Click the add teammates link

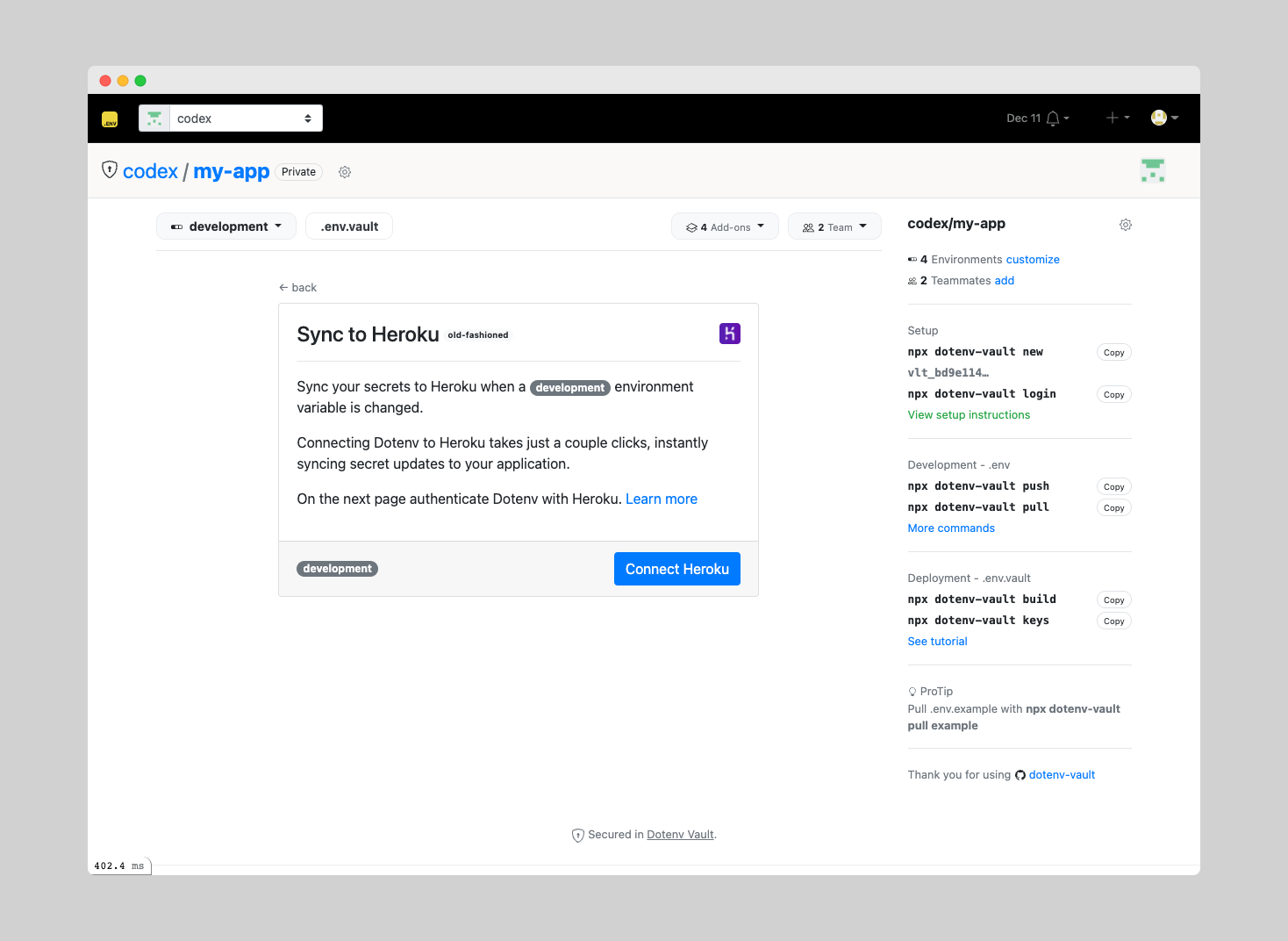click(x=1005, y=281)
